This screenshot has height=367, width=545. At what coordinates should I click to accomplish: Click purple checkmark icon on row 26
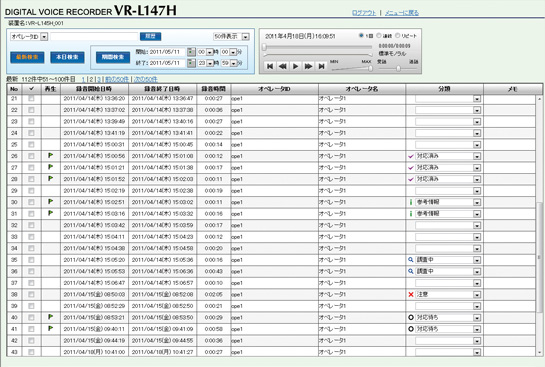[x=411, y=156]
